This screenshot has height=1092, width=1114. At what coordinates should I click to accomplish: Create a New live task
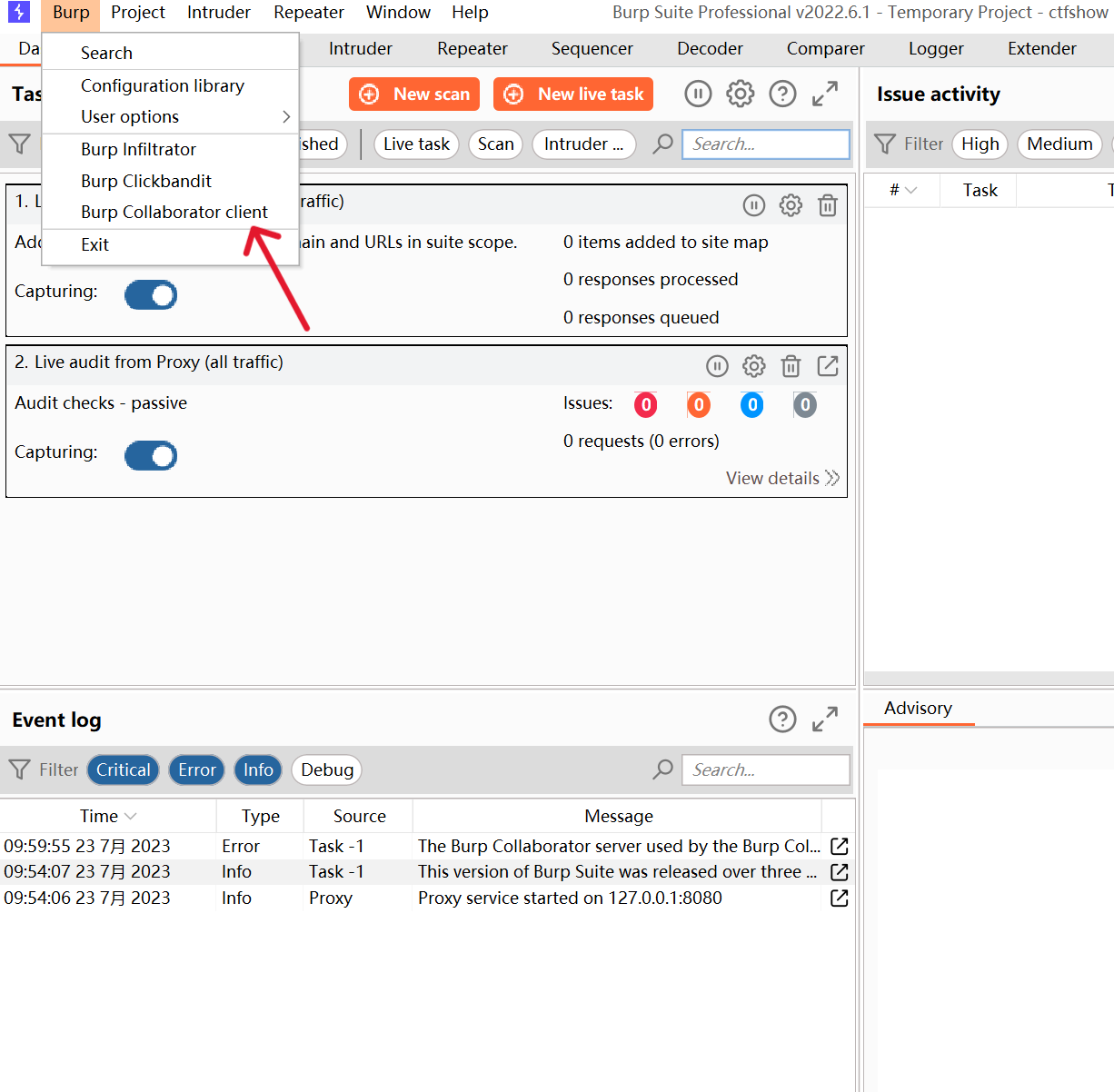(573, 94)
